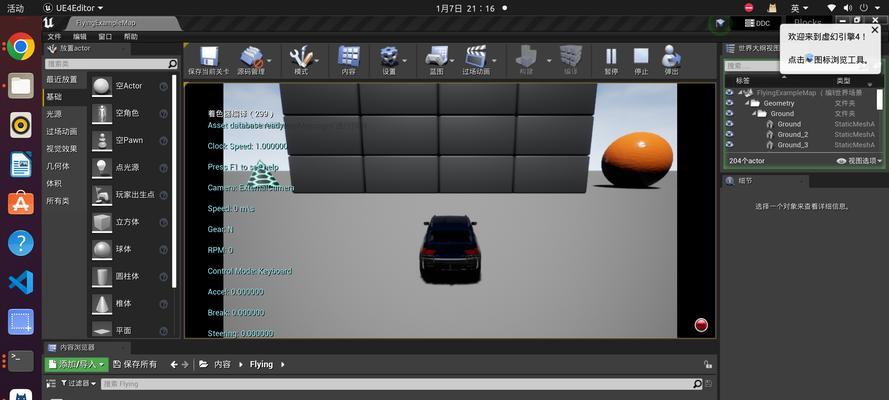Select the Visual Effects (视觉效果) category
Image resolution: width=889 pixels, height=400 pixels.
[61, 148]
